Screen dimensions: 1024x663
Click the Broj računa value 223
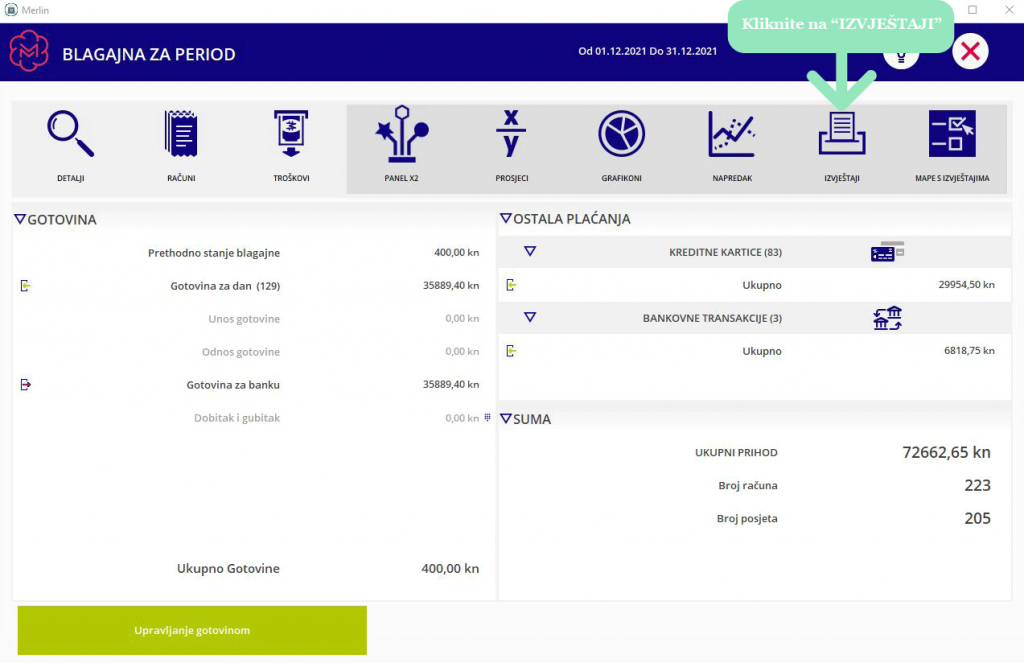(978, 485)
